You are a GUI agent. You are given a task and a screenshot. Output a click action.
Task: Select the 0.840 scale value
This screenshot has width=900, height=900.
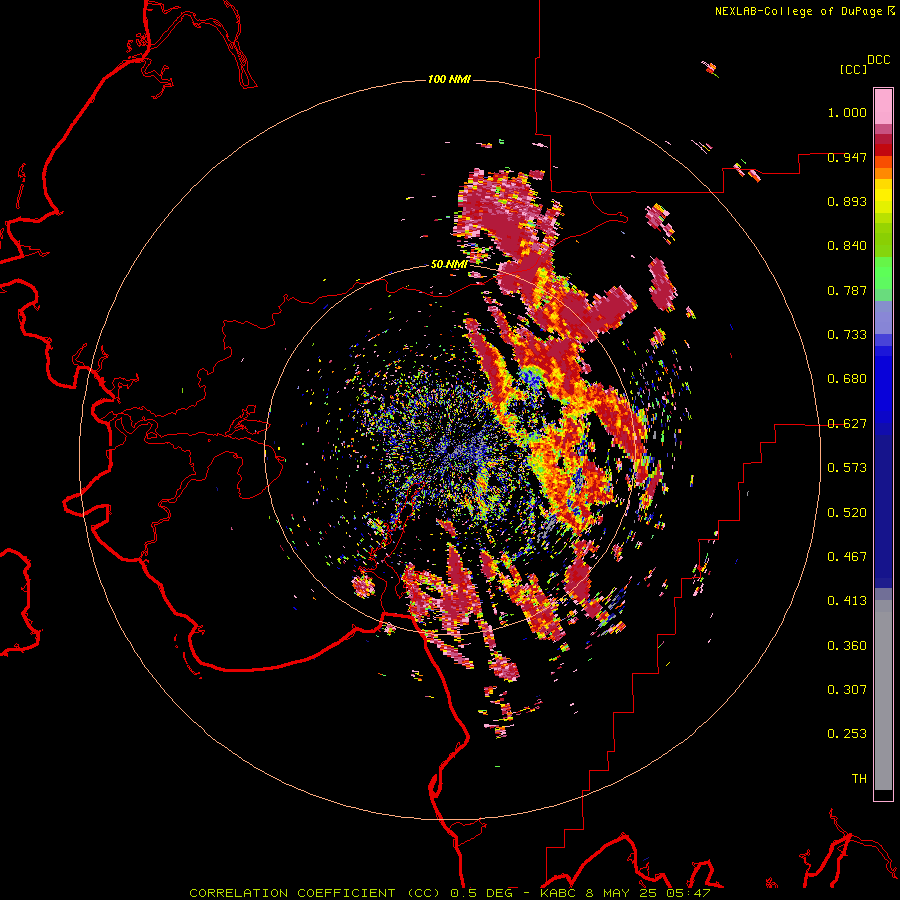[x=847, y=246]
